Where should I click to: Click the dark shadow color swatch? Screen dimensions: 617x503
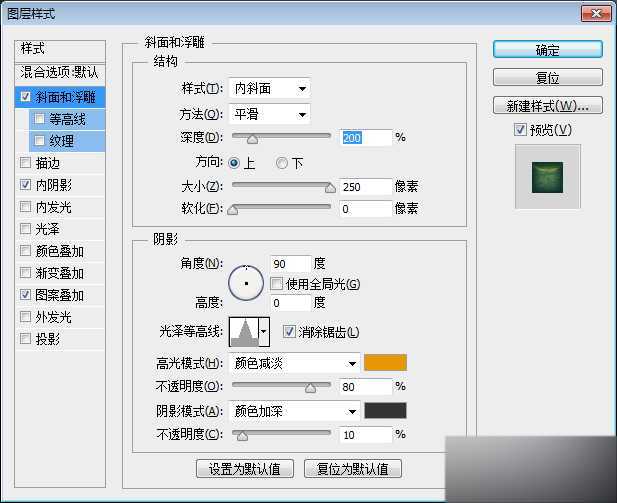click(385, 411)
